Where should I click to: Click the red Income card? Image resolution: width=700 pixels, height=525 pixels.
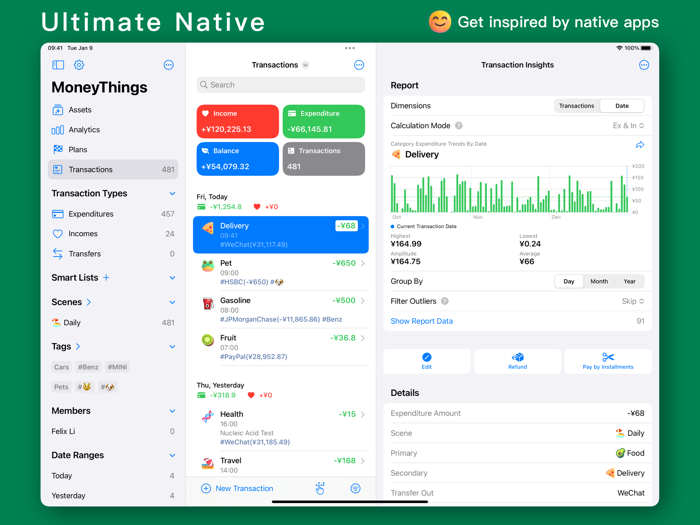pyautogui.click(x=238, y=121)
